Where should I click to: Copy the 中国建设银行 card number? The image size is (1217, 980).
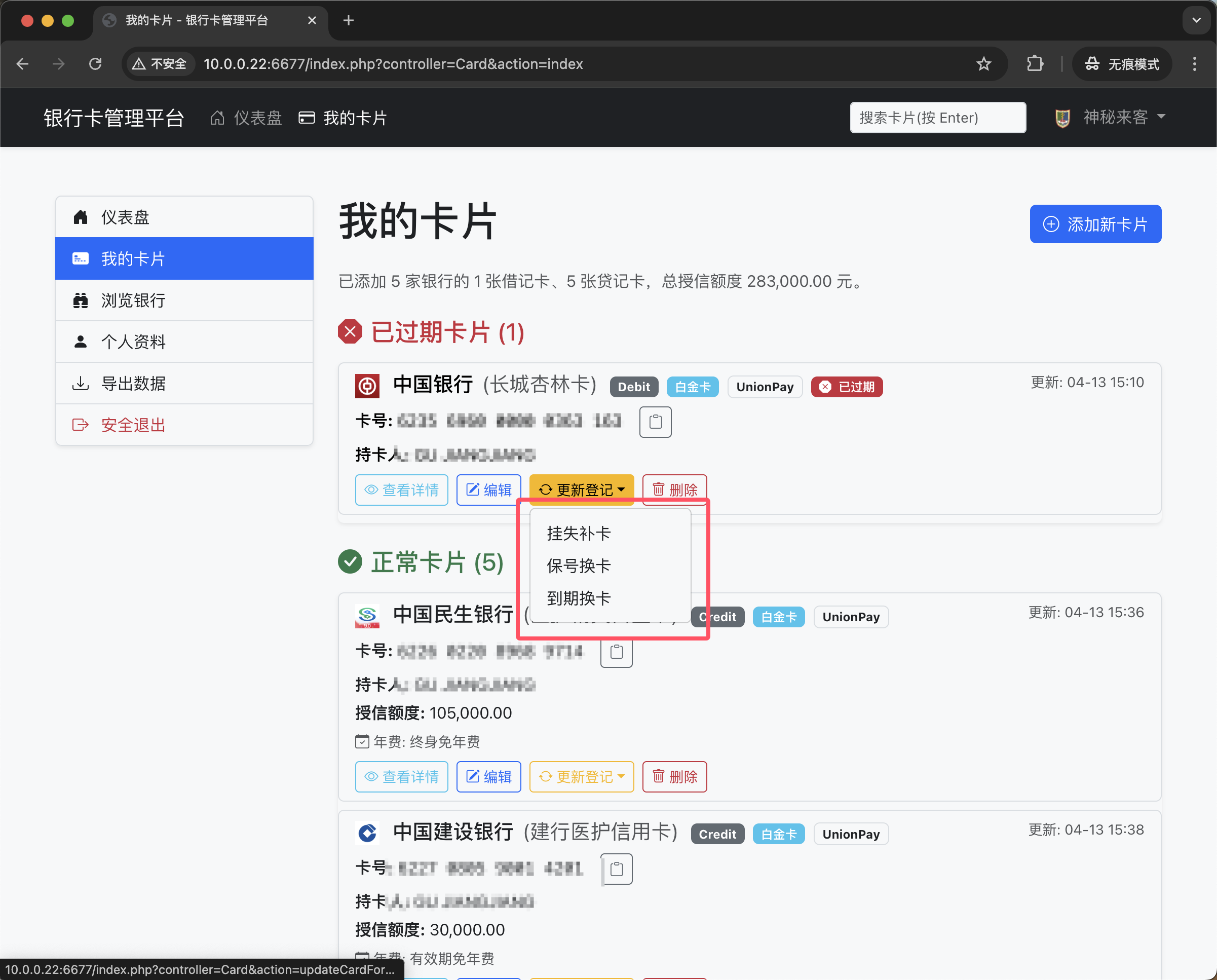[617, 869]
